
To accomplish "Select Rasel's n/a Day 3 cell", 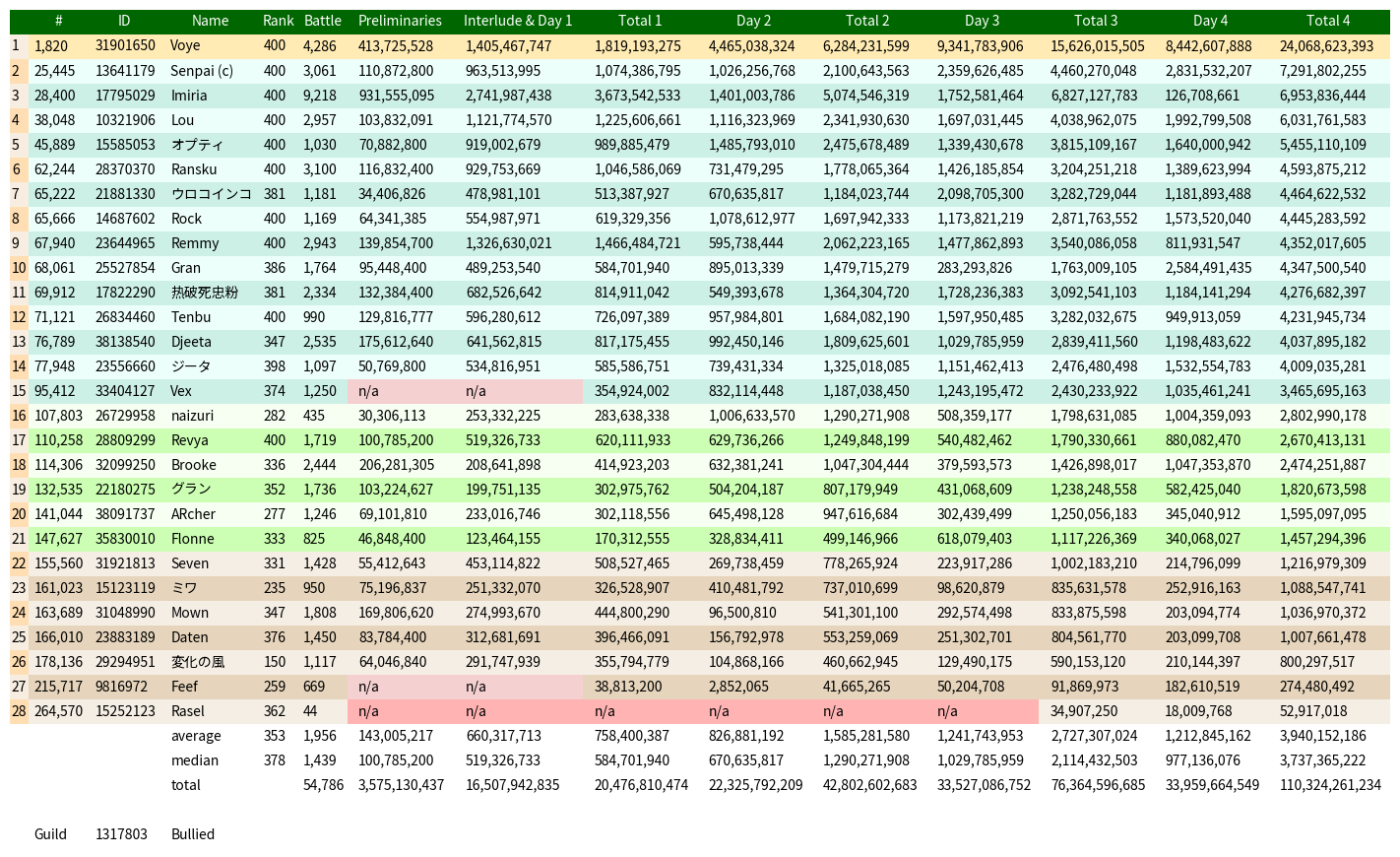I will [983, 711].
